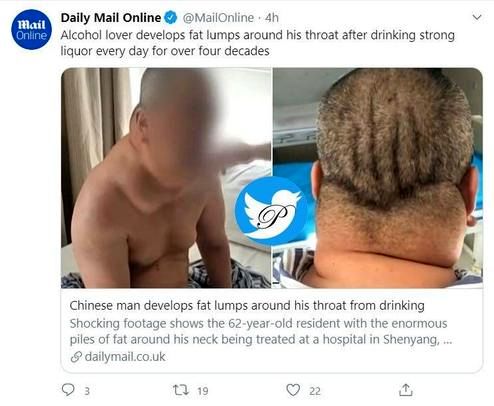Click the Twitter bird watermark logo
The image size is (494, 406).
(272, 211)
